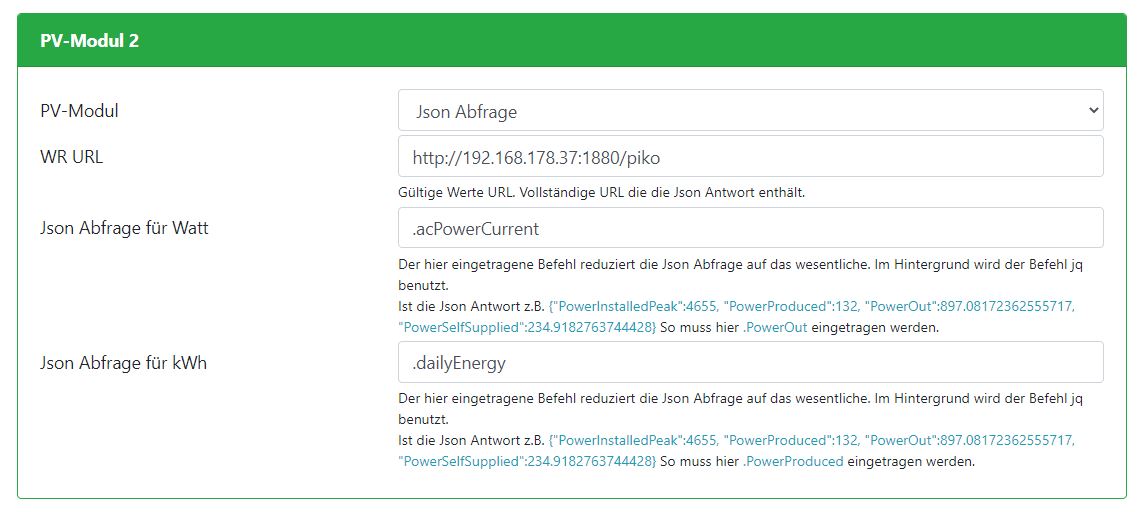The height and width of the screenshot is (512, 1139).
Task: Click the Gültige Werte URL help text
Action: click(601, 192)
